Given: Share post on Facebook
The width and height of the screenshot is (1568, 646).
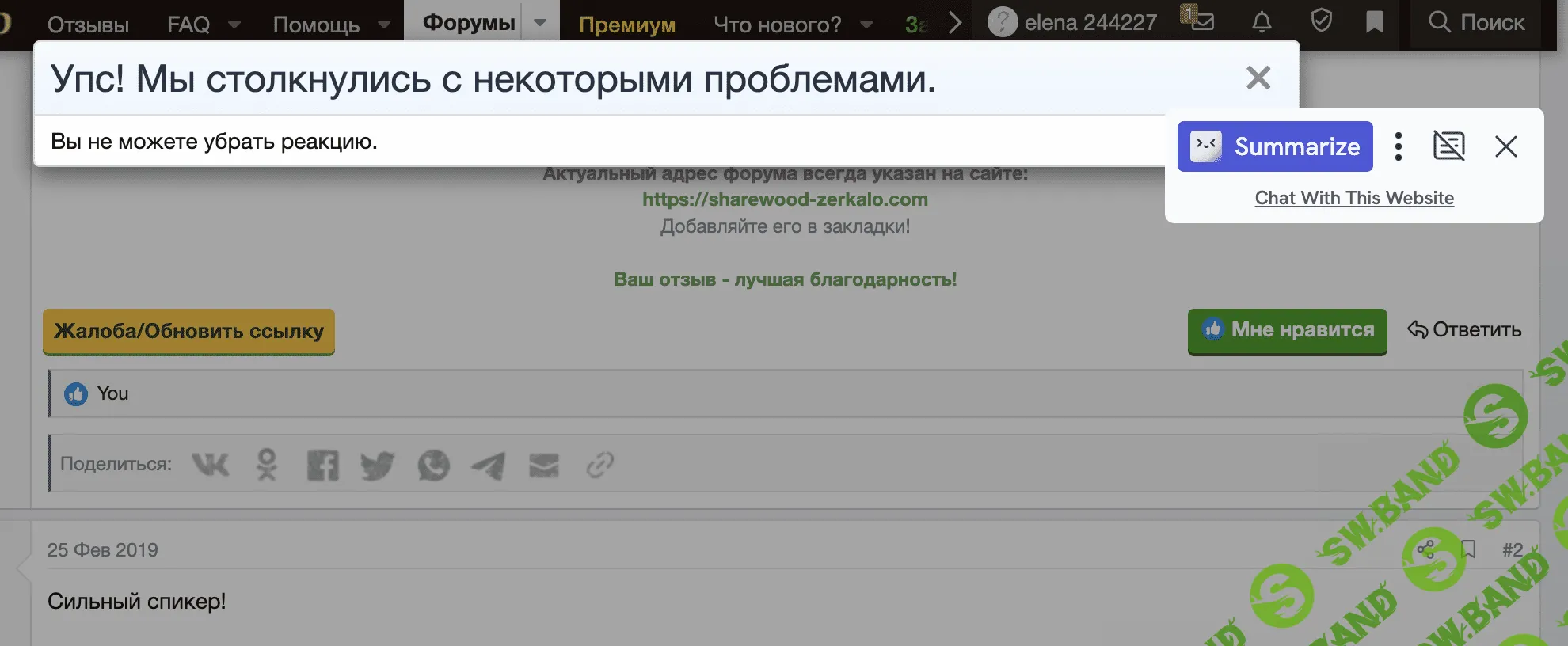Looking at the screenshot, I should (x=322, y=465).
